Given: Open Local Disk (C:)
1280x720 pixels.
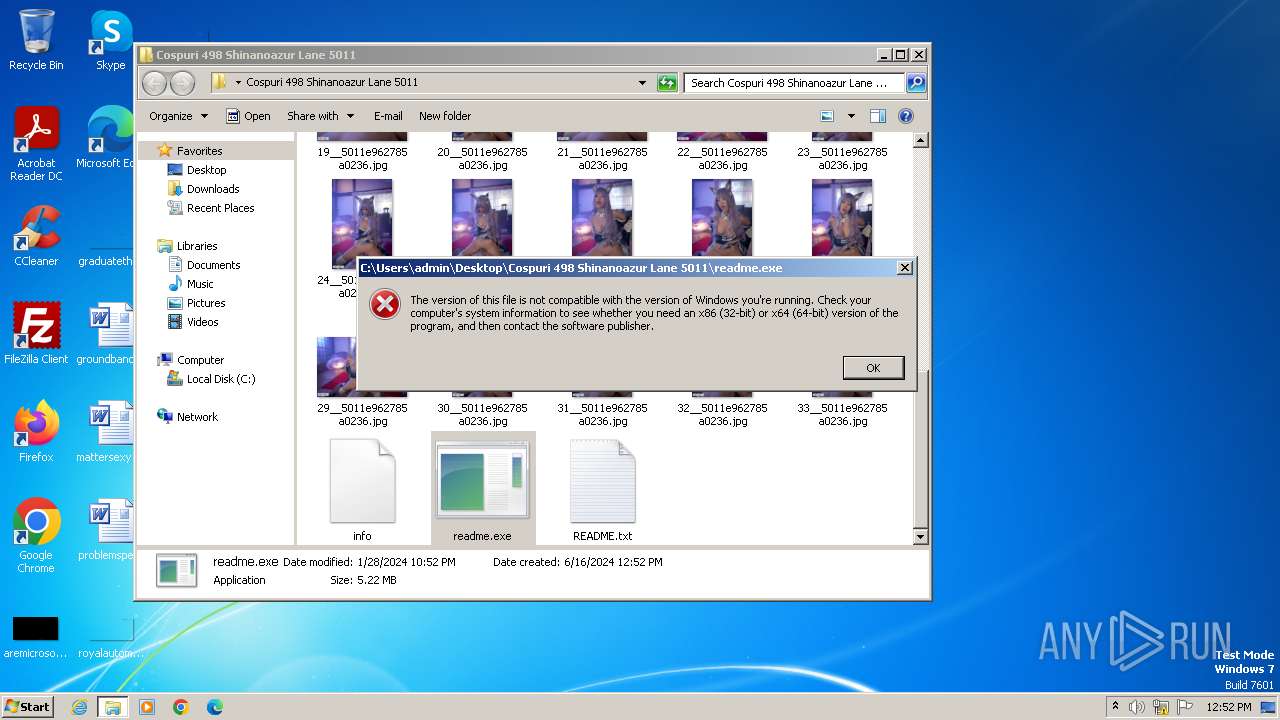Looking at the screenshot, I should [220, 379].
